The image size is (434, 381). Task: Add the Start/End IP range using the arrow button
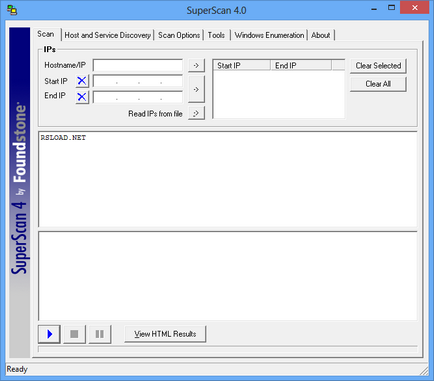click(x=196, y=89)
